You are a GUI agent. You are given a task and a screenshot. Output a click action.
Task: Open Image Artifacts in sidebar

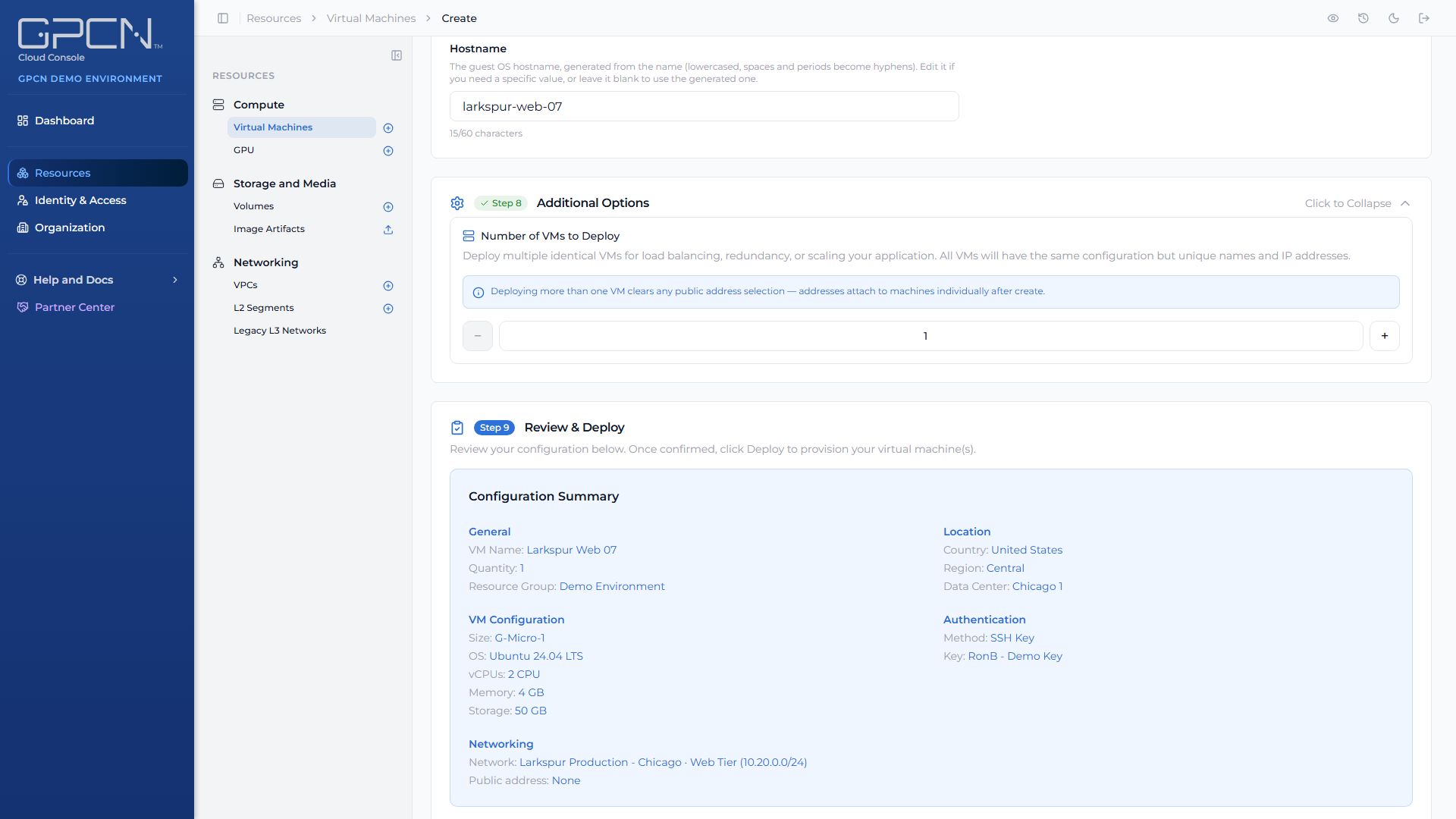pos(301,229)
